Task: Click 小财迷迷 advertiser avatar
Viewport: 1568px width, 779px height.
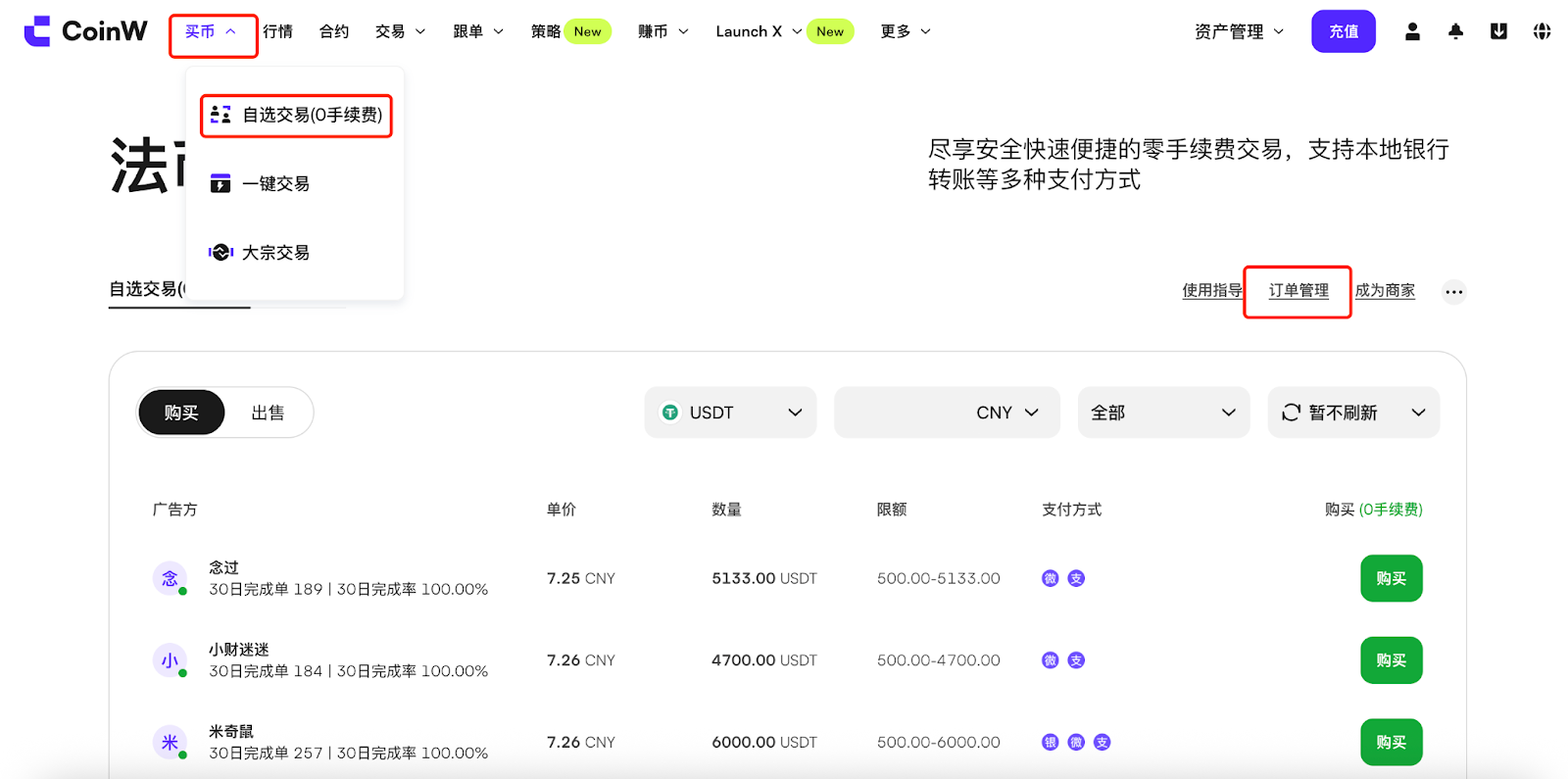Action: (170, 660)
